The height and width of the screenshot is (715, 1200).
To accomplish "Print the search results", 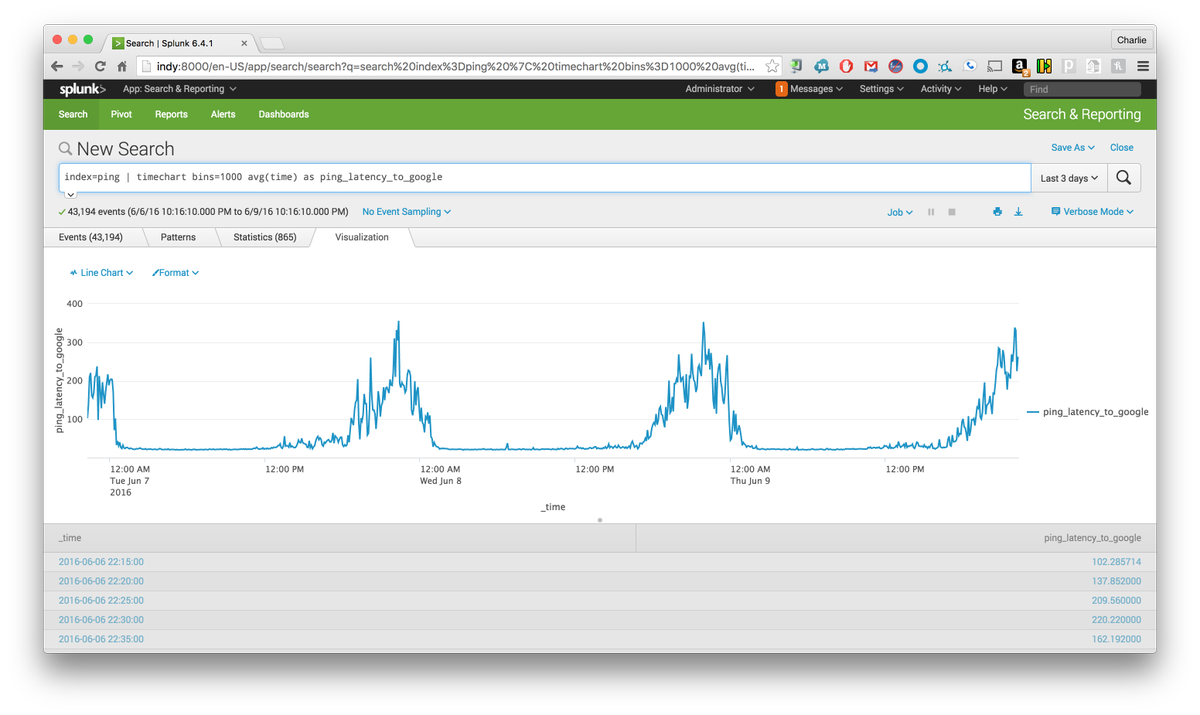I will click(997, 212).
